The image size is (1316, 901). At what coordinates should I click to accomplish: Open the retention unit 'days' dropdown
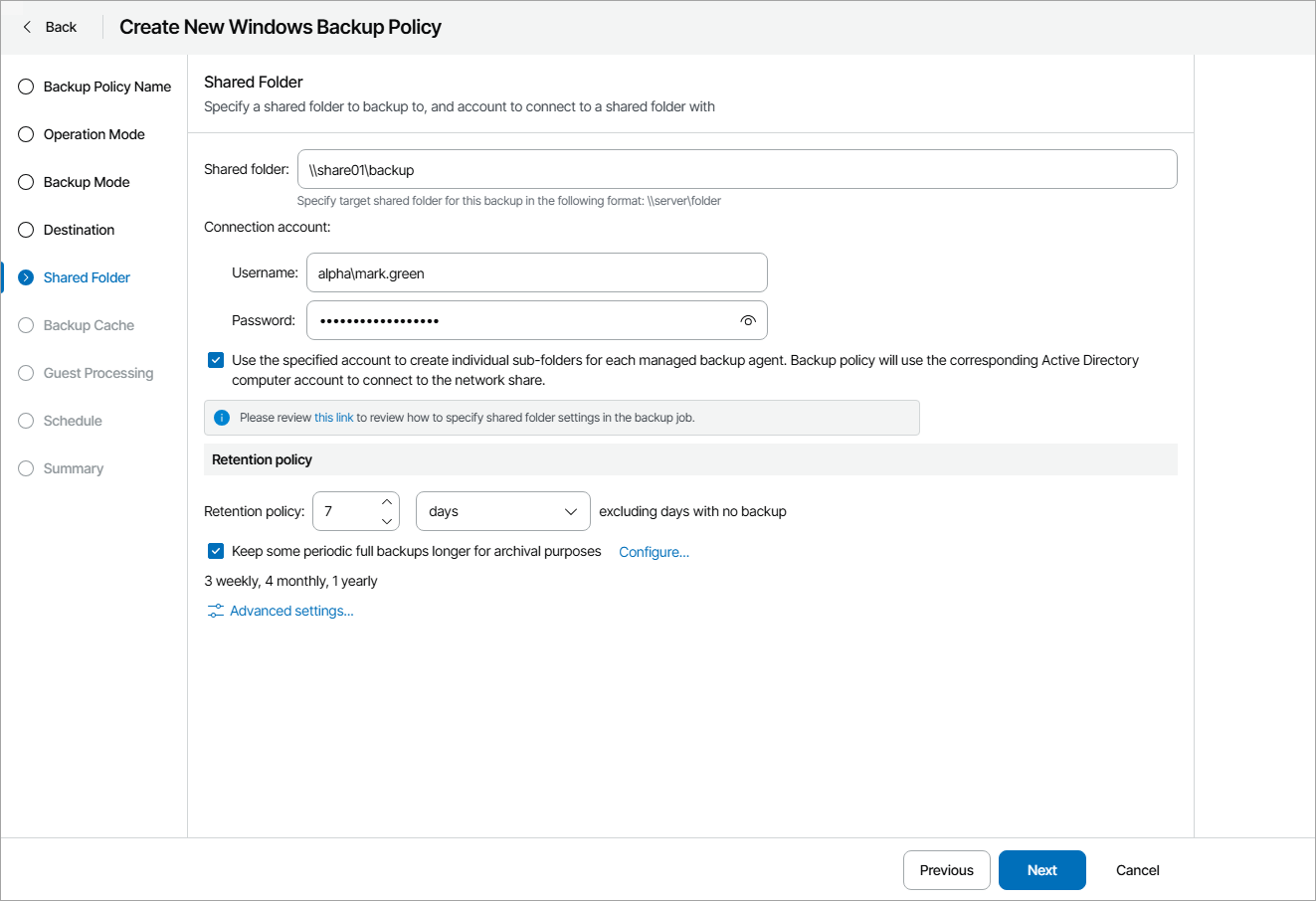coord(502,511)
